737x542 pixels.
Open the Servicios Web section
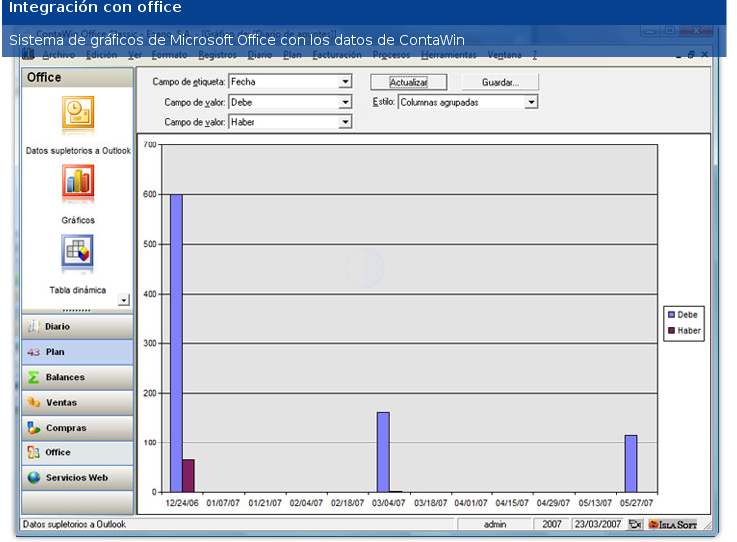78,478
